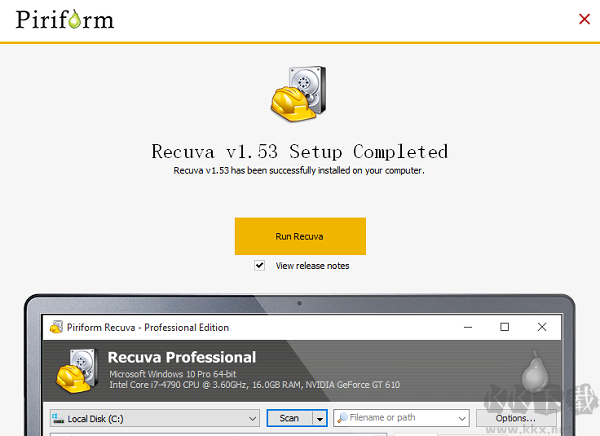Click the Piriform logo at top left
Viewport: 600px width, 436px height.
(x=65, y=19)
